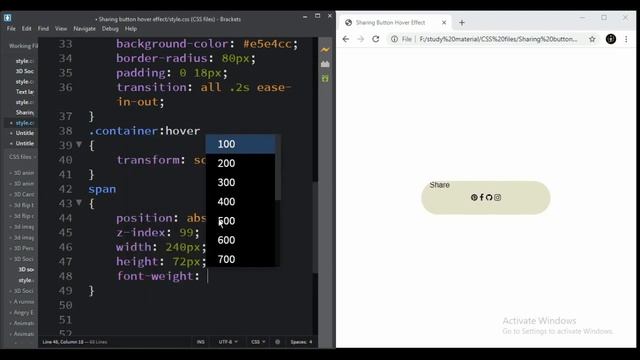Click the green extension icon in Brackets sidebar
This screenshot has width=640, height=360.
coord(325,78)
